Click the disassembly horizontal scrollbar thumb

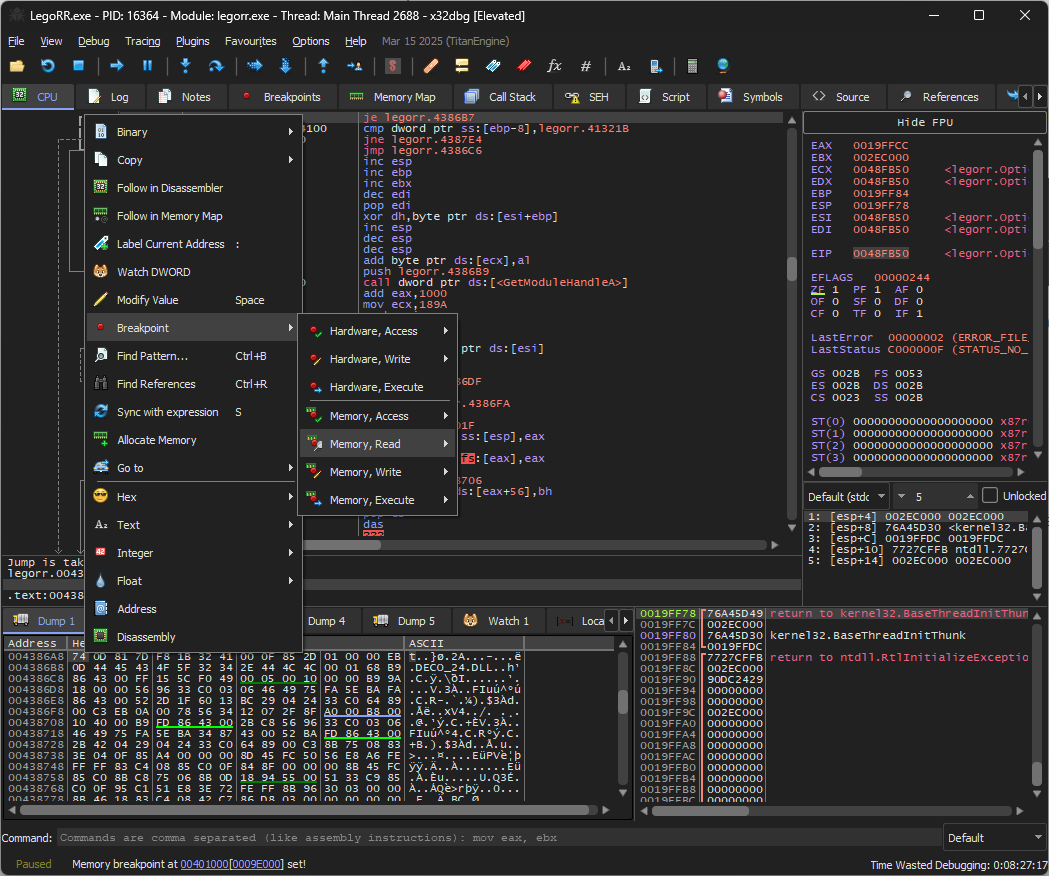tap(342, 545)
